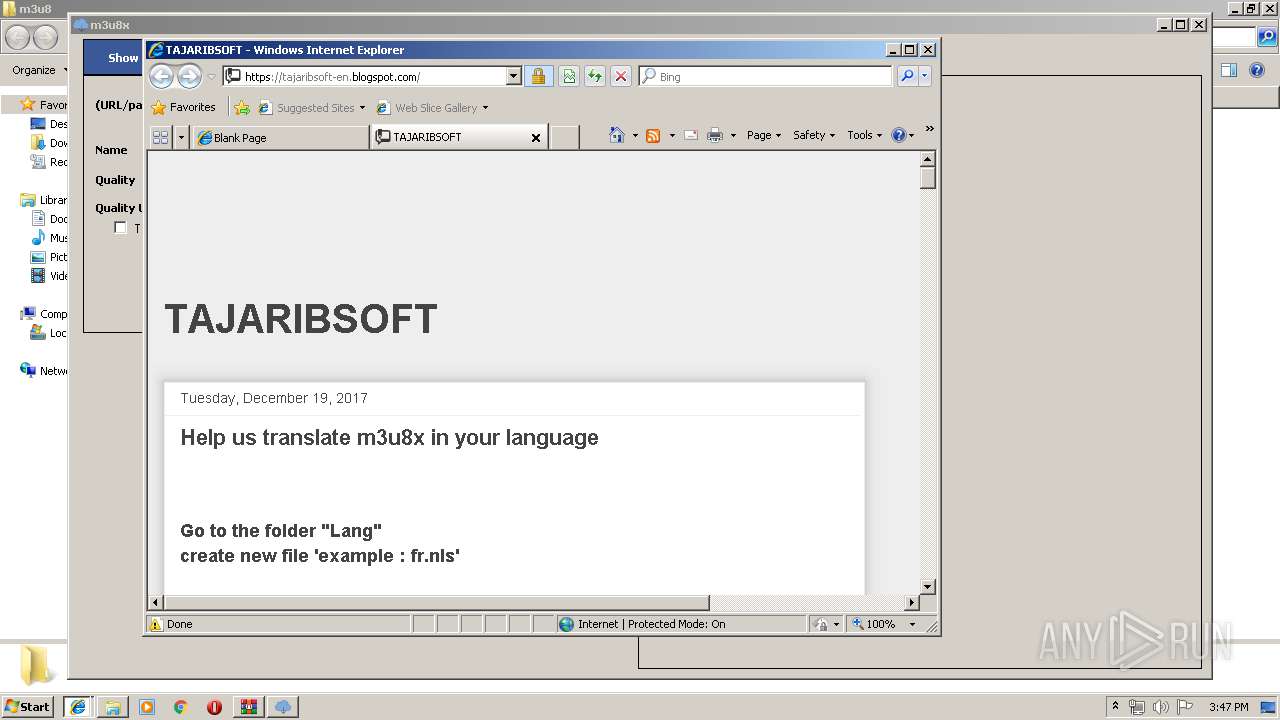This screenshot has width=1280, height=720.
Task: Open the Favorites star button
Action: point(183,107)
